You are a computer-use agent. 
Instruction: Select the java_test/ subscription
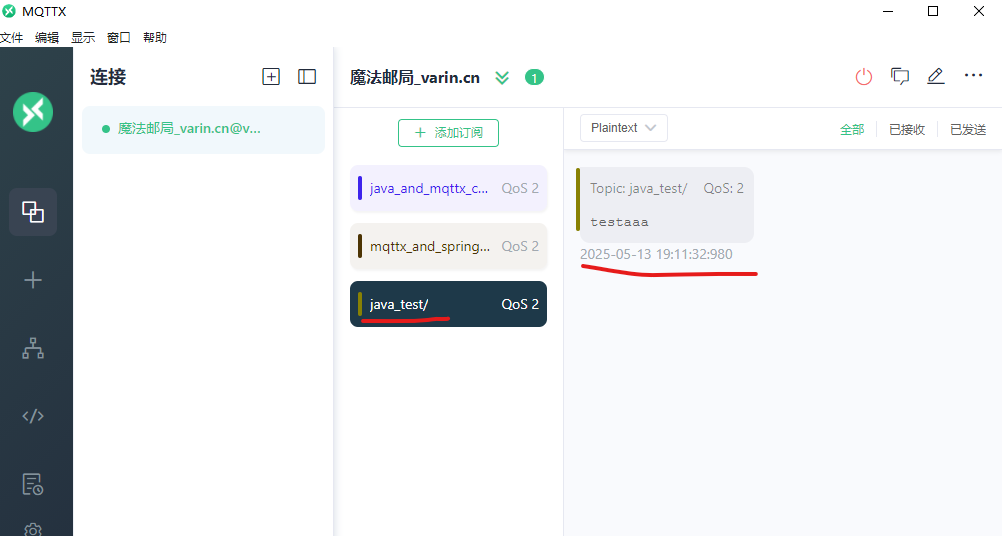[x=449, y=304]
